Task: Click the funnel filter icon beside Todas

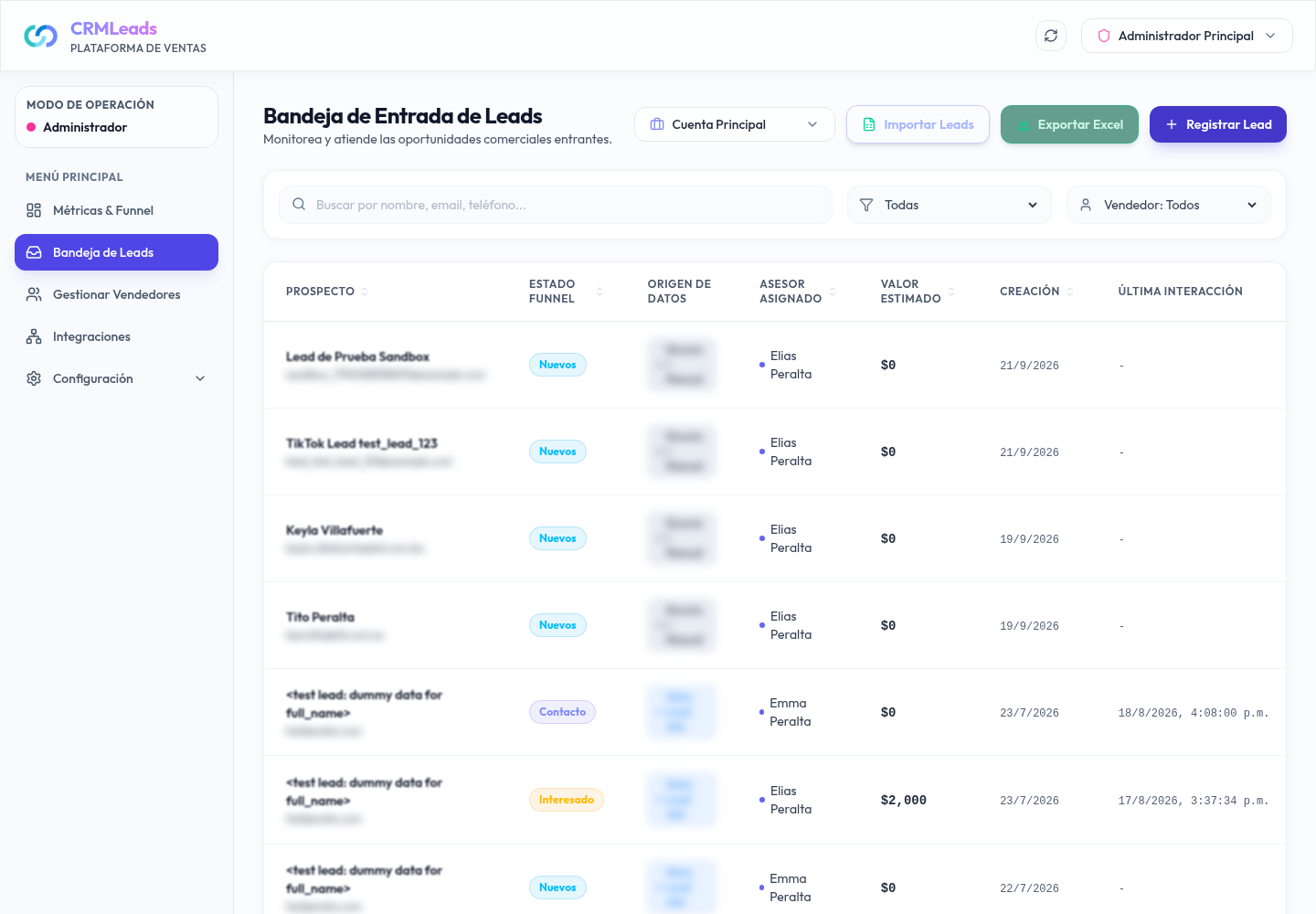Action: tap(866, 205)
